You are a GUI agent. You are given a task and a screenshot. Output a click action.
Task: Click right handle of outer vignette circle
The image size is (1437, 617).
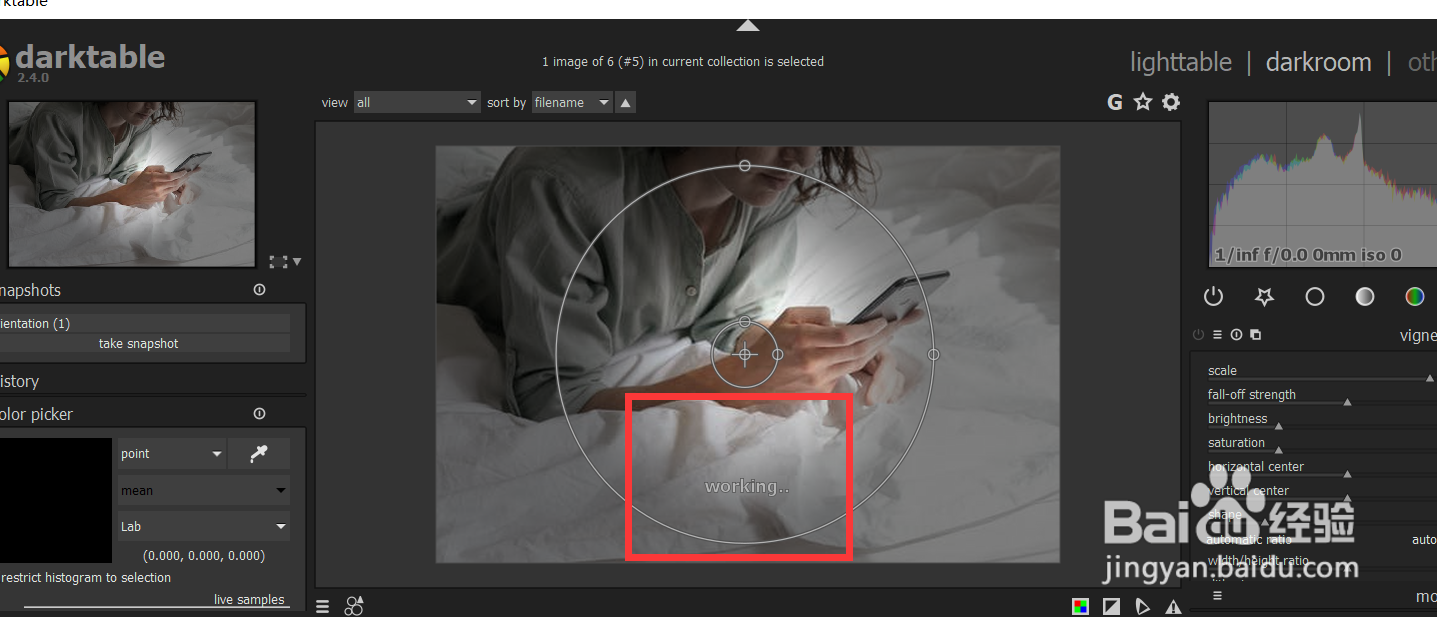point(933,354)
